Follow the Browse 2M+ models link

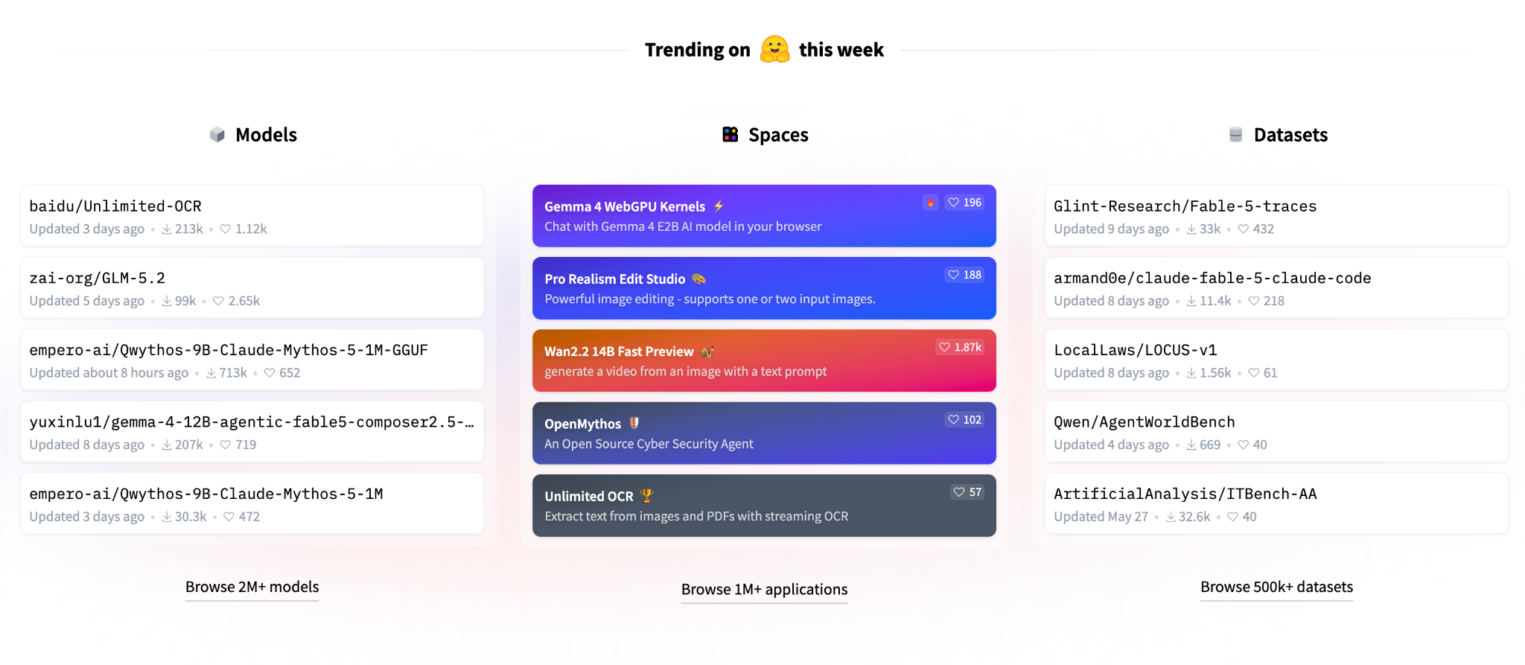click(x=252, y=587)
